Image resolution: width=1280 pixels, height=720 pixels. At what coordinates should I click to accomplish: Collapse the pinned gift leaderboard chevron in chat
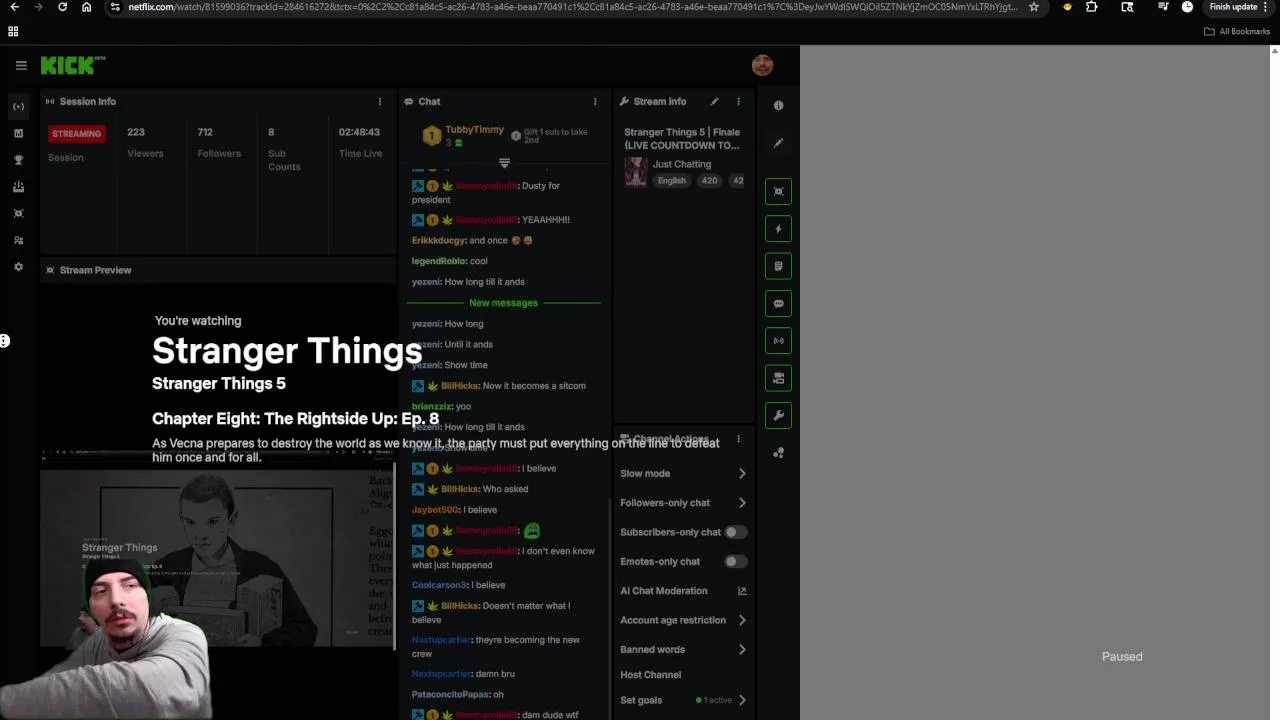tap(504, 162)
